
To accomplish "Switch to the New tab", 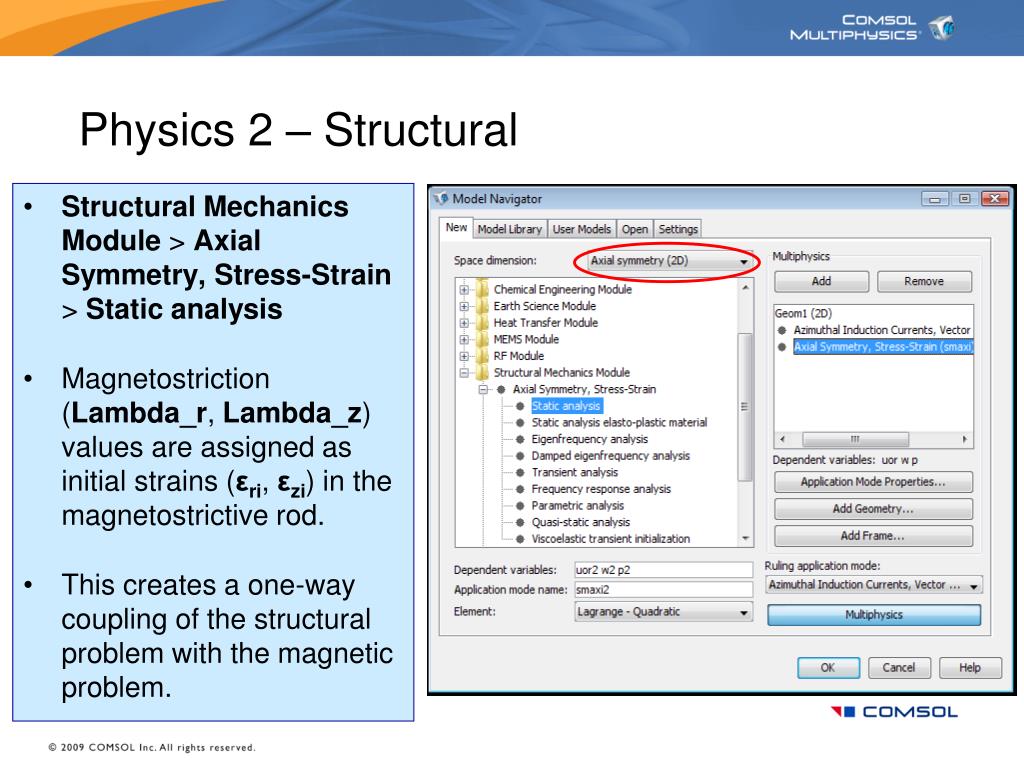I will (456, 228).
